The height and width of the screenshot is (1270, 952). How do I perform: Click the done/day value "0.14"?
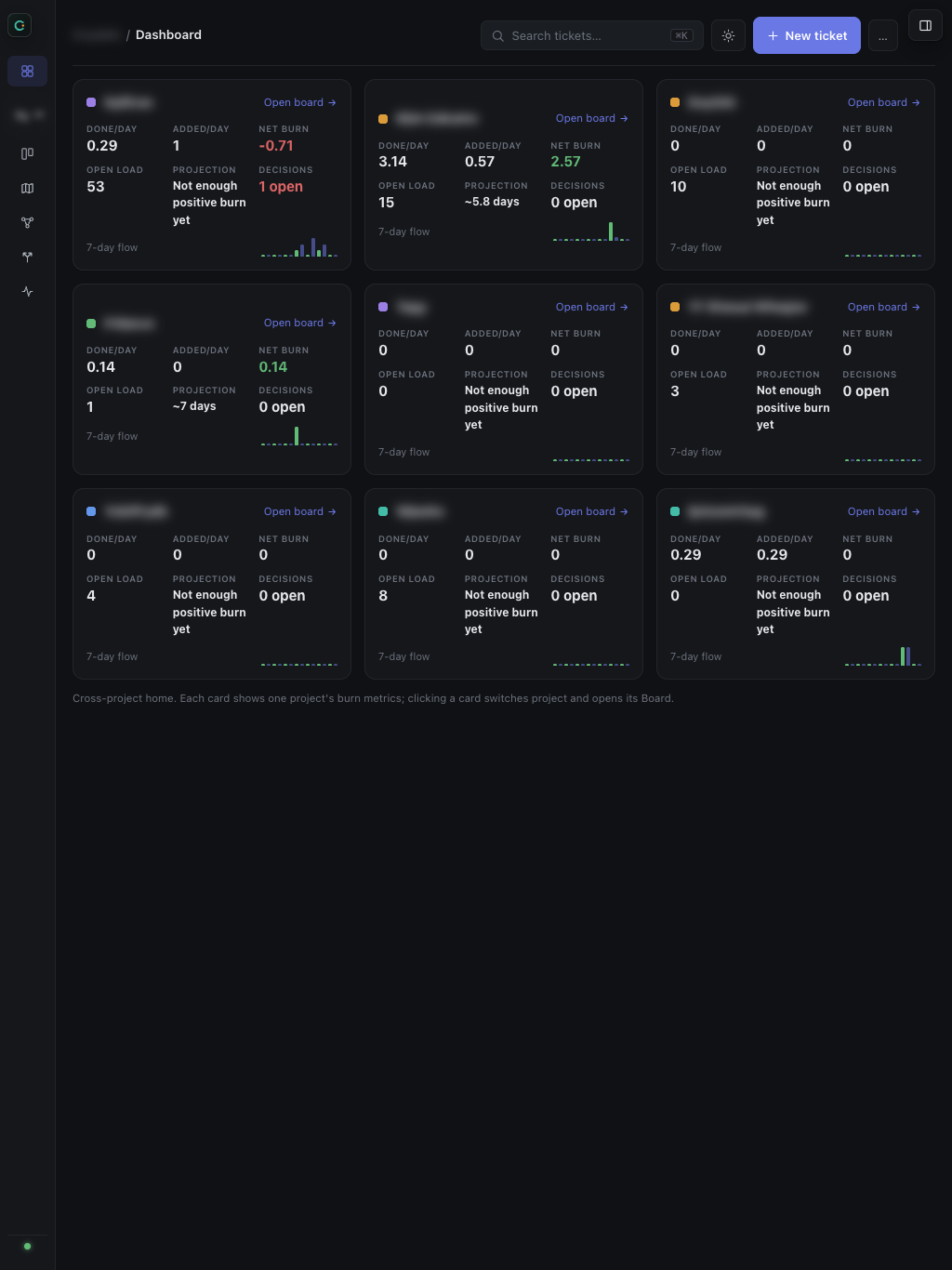[101, 367]
